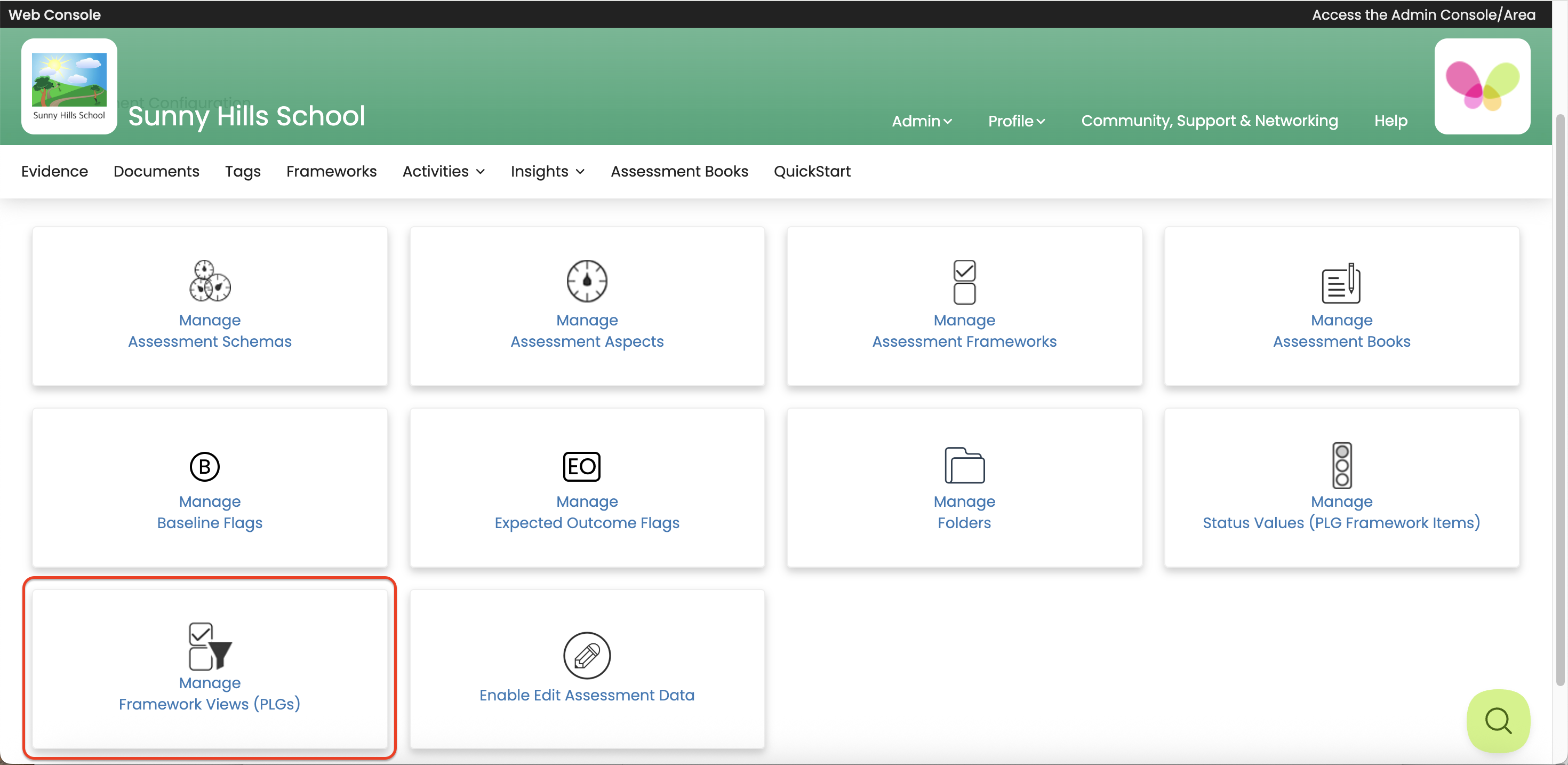Click the Status Values traffic light icon

pos(1341,465)
